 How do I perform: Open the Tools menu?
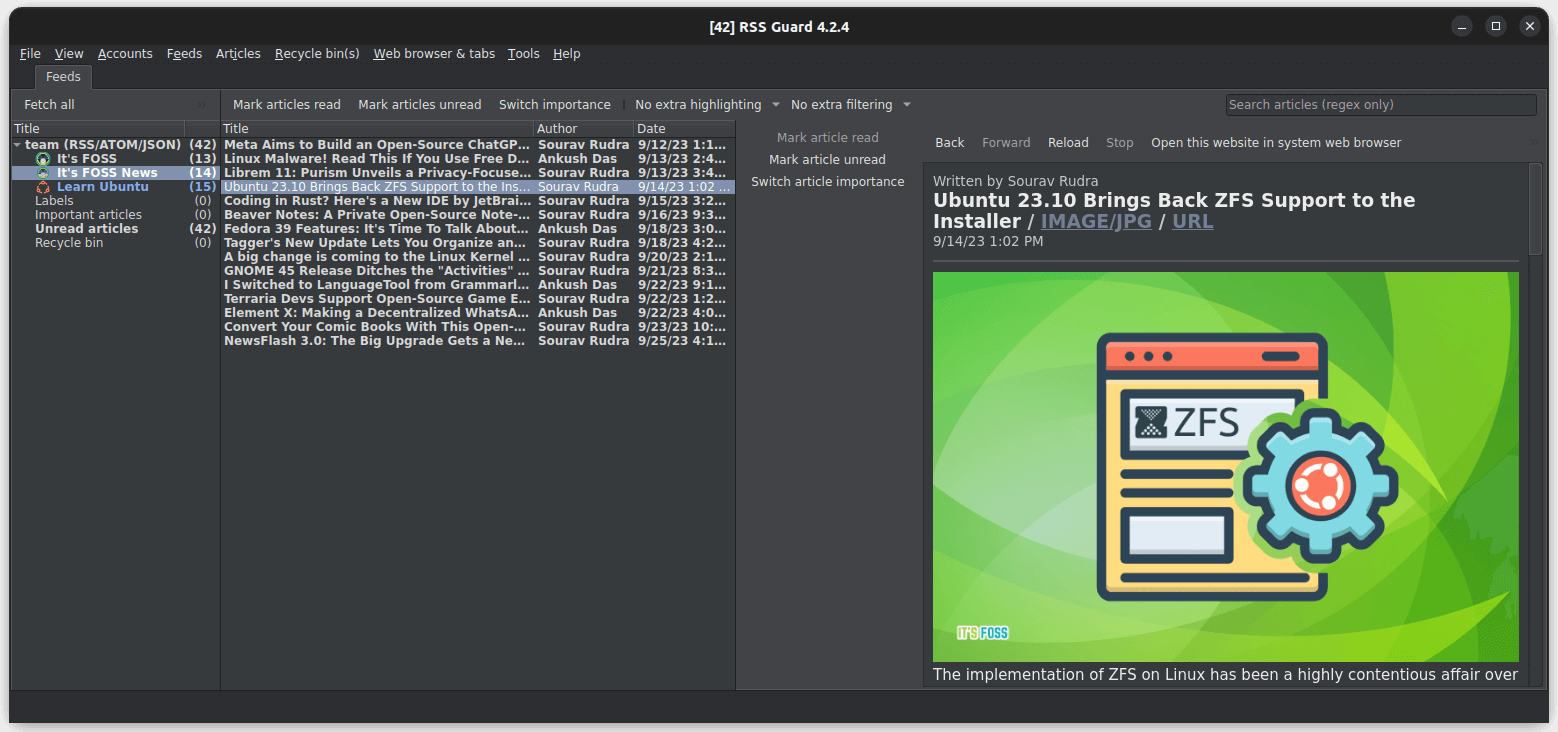(x=523, y=53)
